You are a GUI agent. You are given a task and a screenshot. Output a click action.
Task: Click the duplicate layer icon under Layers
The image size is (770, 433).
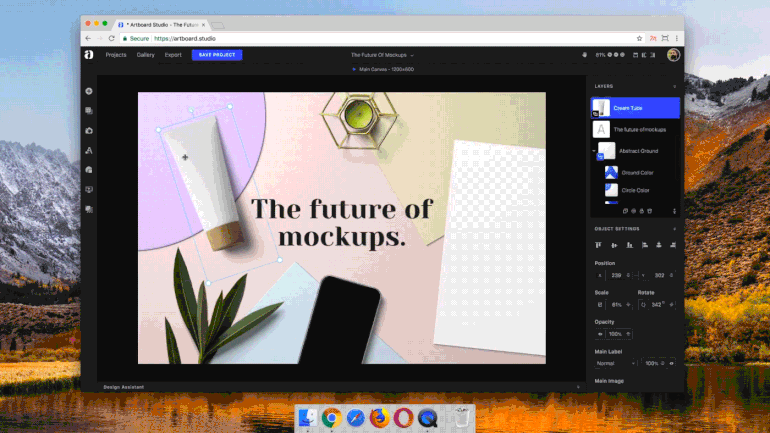click(x=625, y=211)
